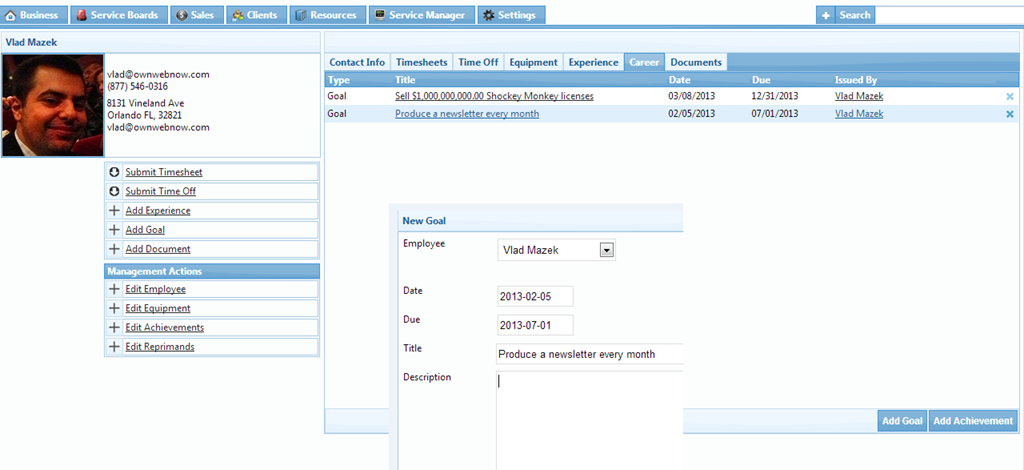Expand the Employee dropdown in New Goal

605,250
